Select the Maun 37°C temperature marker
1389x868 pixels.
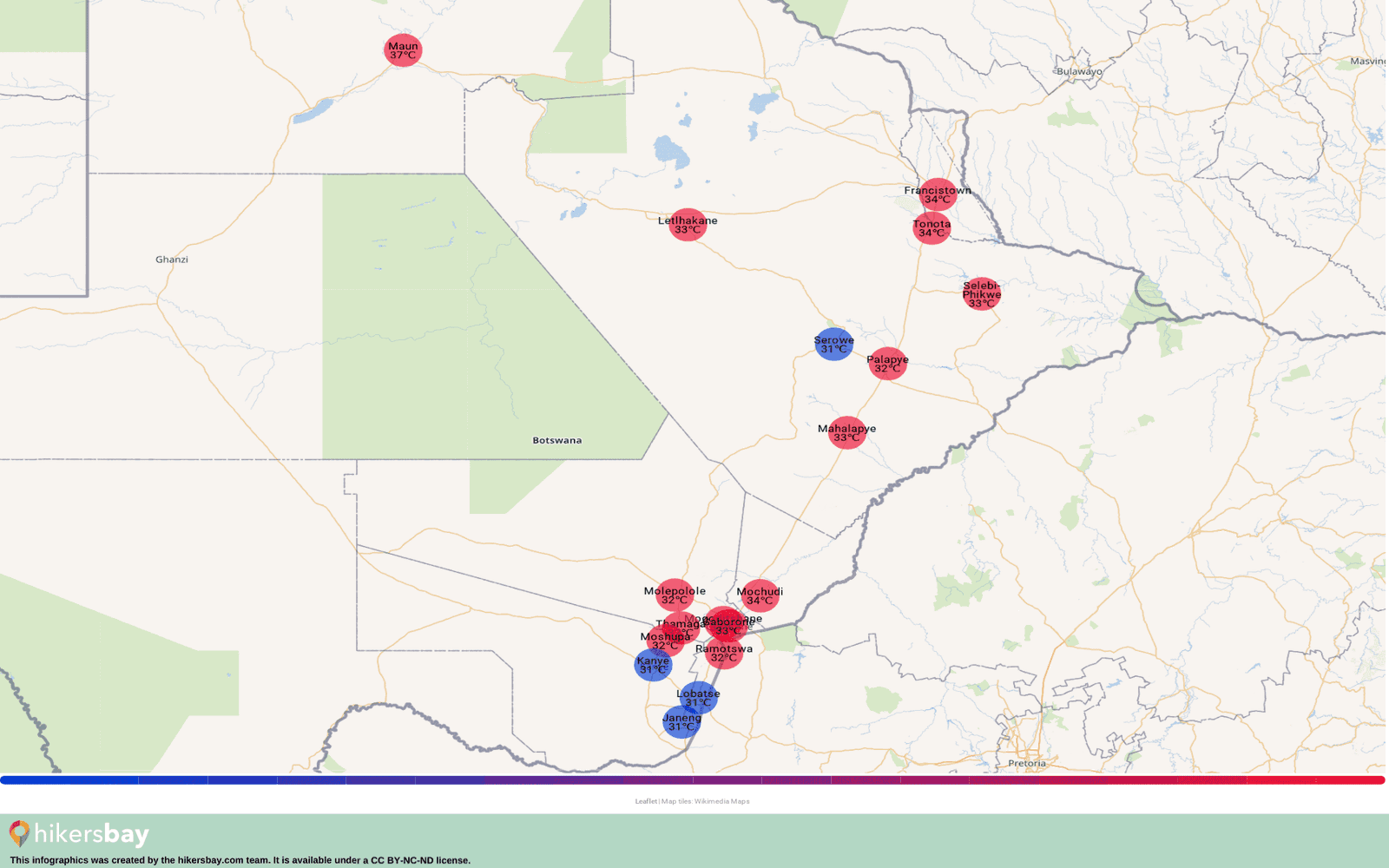[x=403, y=50]
